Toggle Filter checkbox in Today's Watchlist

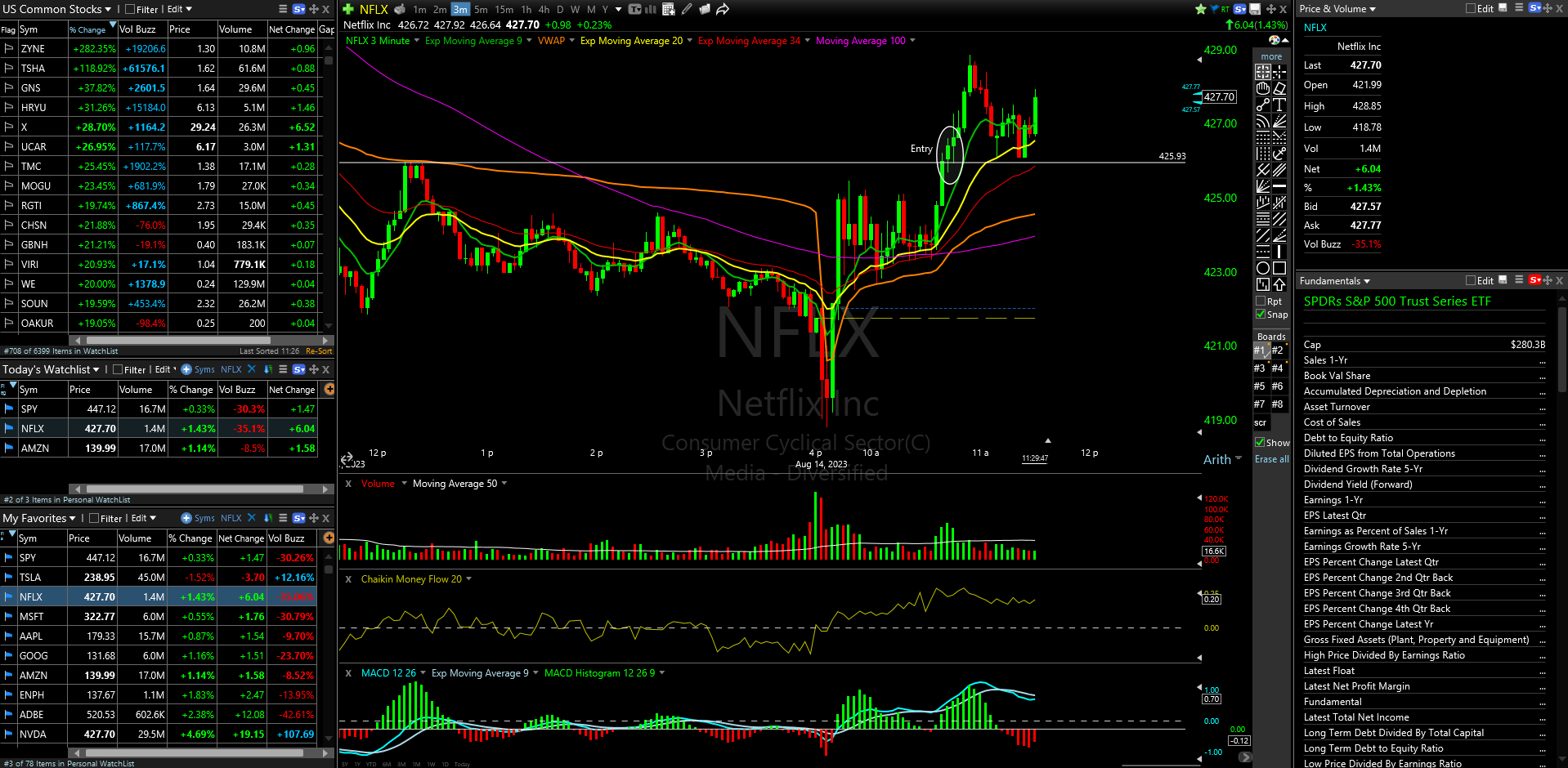click(x=118, y=369)
